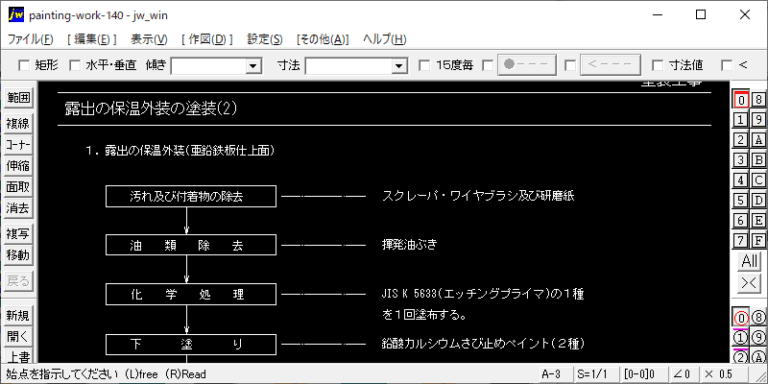This screenshot has width=768, height=384.
Task: Open the [作図(D)] menu
Action: tap(207, 40)
